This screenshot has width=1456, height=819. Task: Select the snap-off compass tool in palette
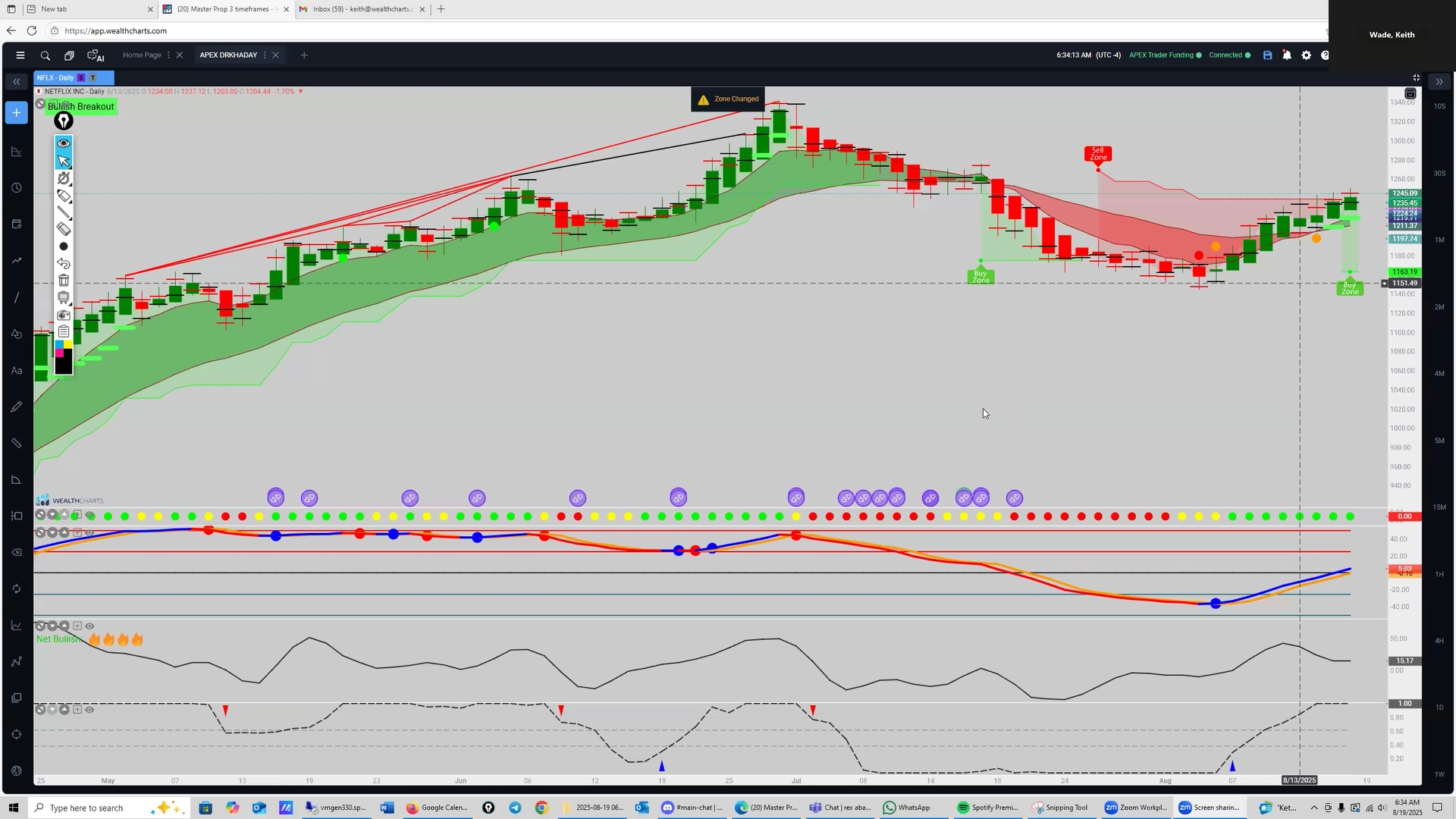pos(64,178)
